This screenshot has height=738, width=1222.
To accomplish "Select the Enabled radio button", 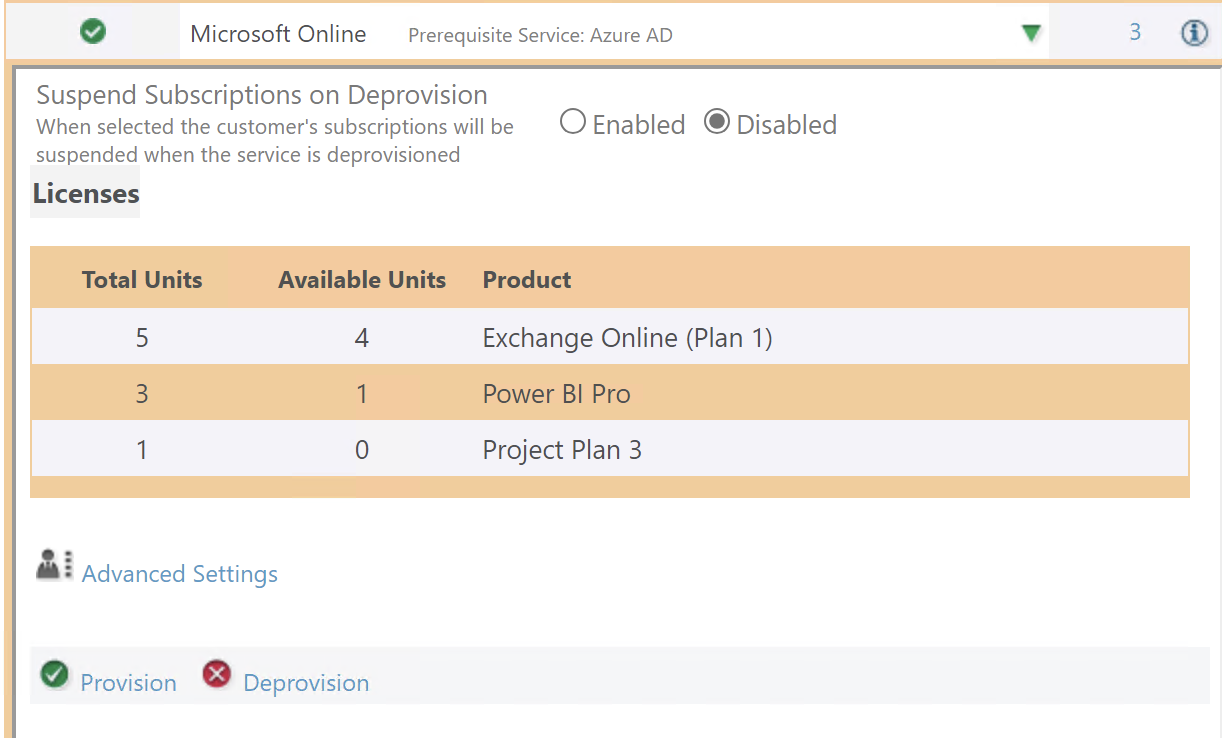I will pos(573,123).
